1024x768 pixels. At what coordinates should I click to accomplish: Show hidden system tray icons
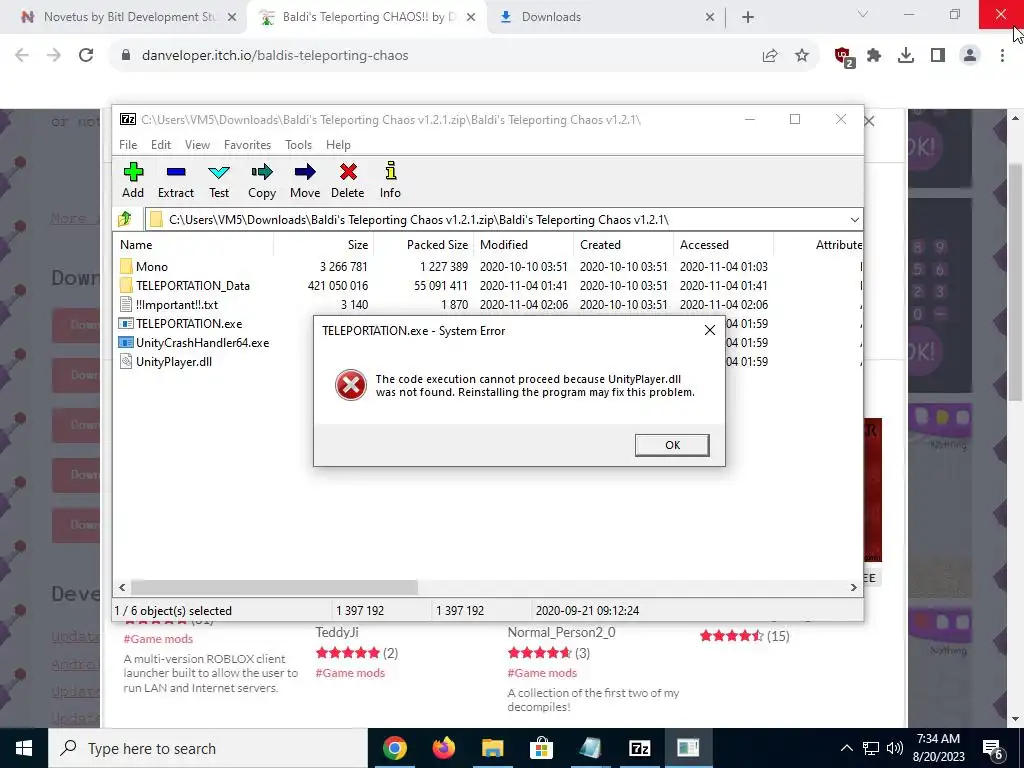coord(846,748)
